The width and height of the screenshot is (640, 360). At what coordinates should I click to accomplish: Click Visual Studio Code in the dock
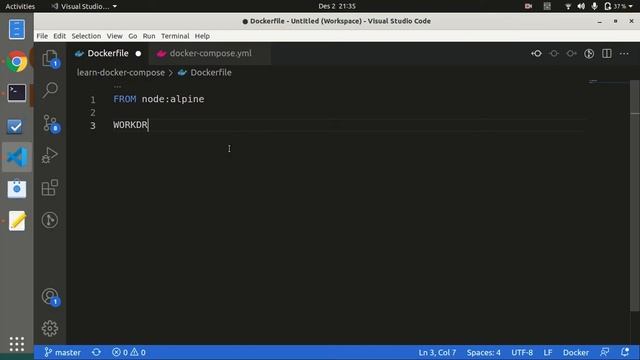click(17, 157)
